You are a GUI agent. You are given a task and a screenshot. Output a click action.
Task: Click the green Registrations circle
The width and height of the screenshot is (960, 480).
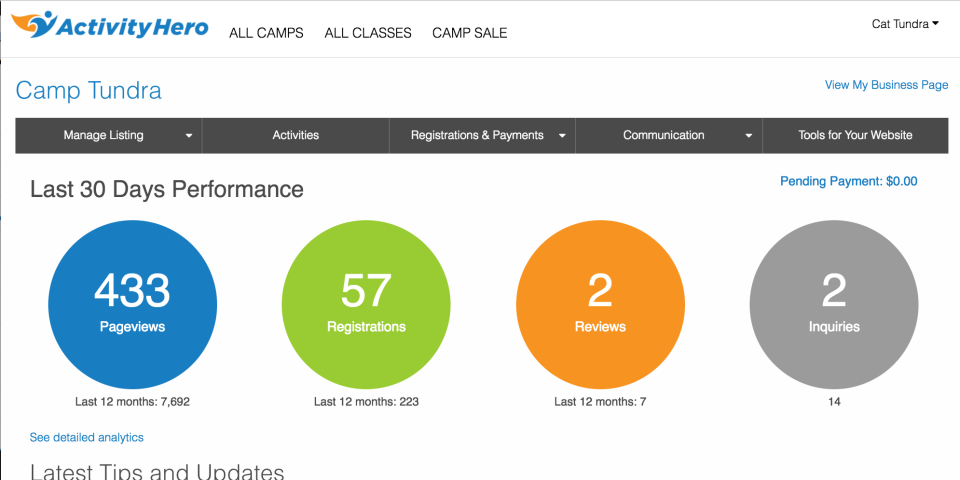click(366, 304)
